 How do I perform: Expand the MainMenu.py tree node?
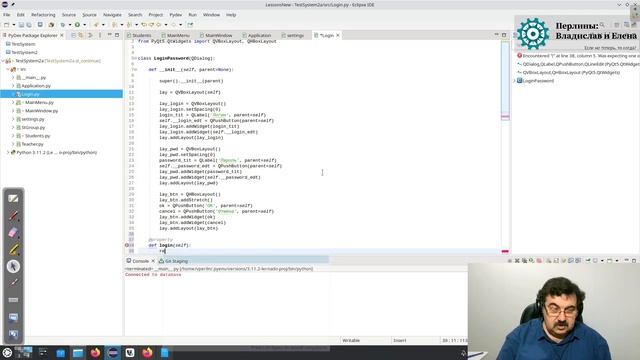click(x=13, y=102)
